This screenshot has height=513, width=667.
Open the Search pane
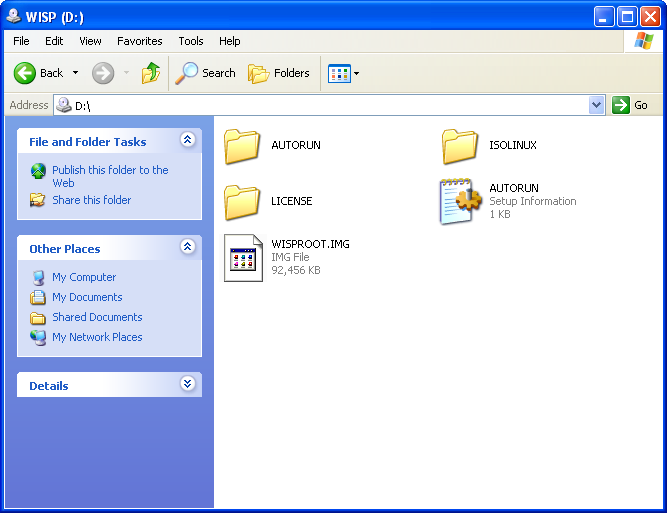pos(205,73)
